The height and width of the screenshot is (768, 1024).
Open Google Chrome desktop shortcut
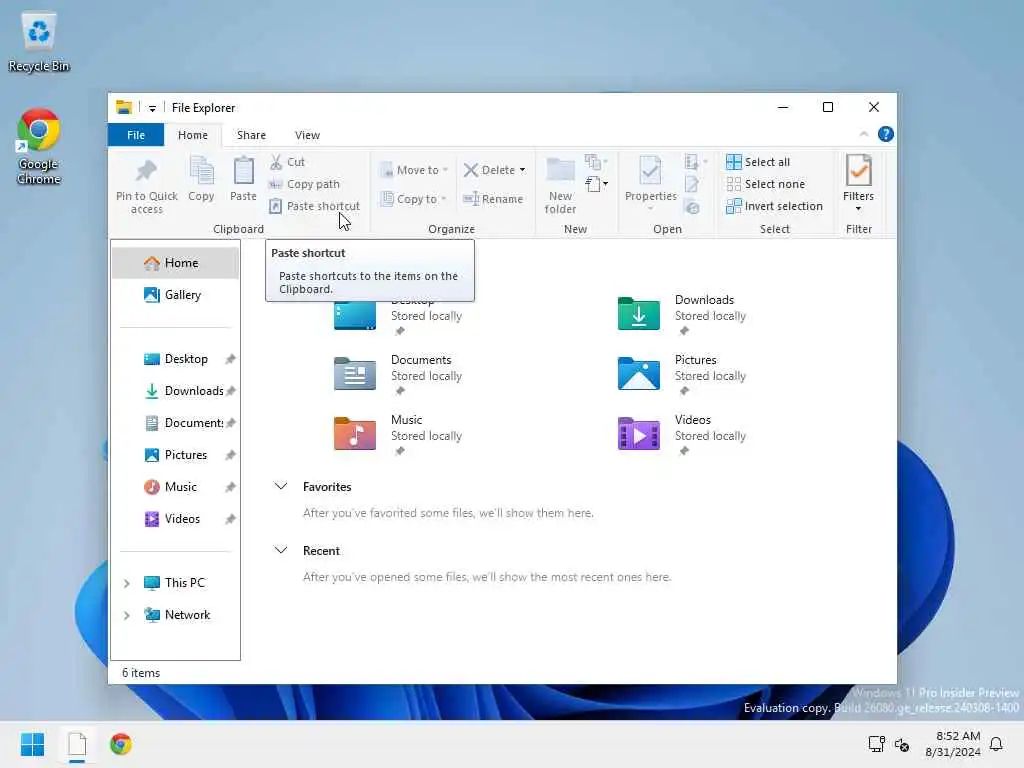coord(39,147)
